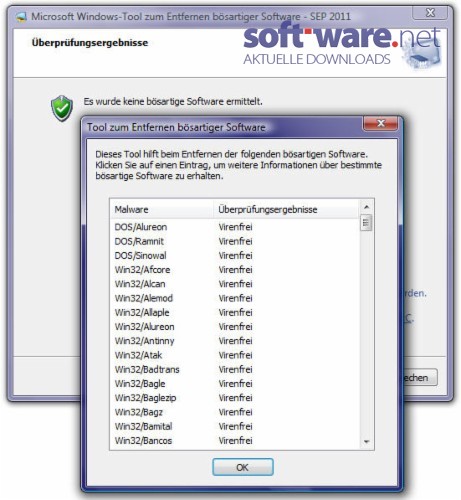The width and height of the screenshot is (461, 500).
Task: Choose the Win32/Bancos entry
Action: 235,441
